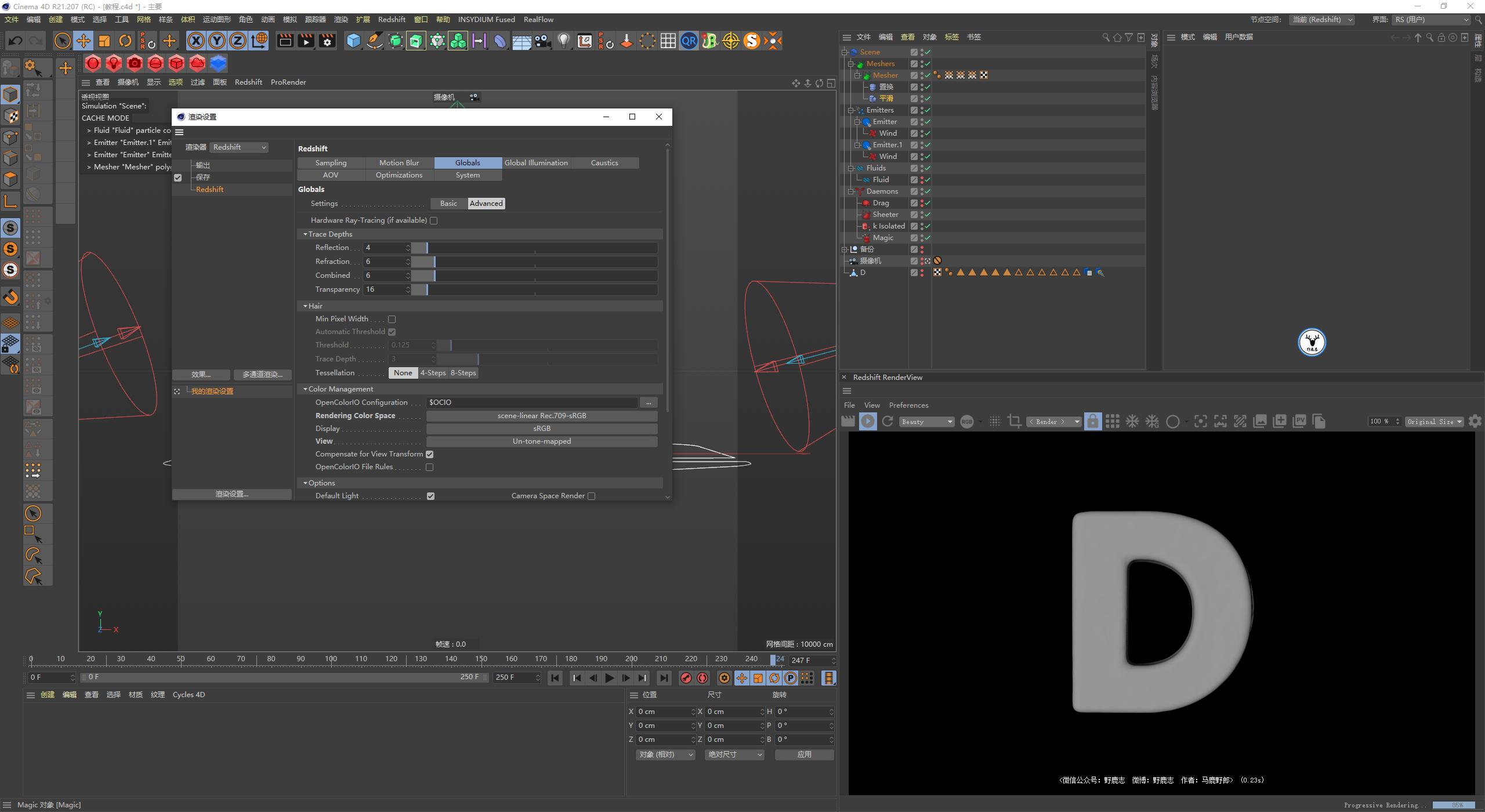Click the light object icon in the toolbar
Image resolution: width=1485 pixels, height=812 pixels.
point(563,41)
